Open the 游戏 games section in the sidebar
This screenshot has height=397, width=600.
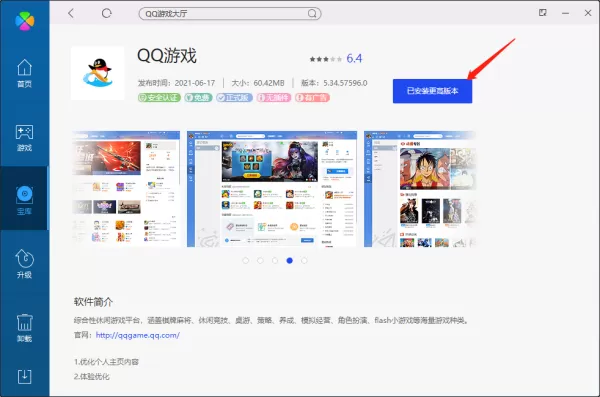[24, 137]
